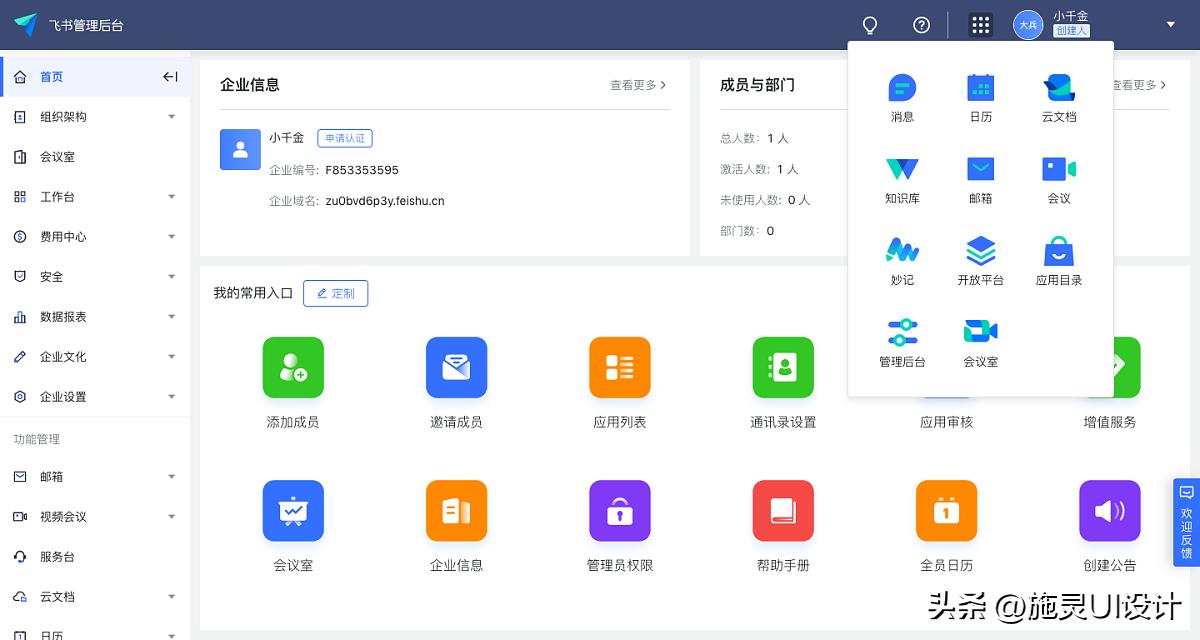Screen dimensions: 1200x640
Task: Click the help question-mark icon on top bar
Action: pos(921,25)
